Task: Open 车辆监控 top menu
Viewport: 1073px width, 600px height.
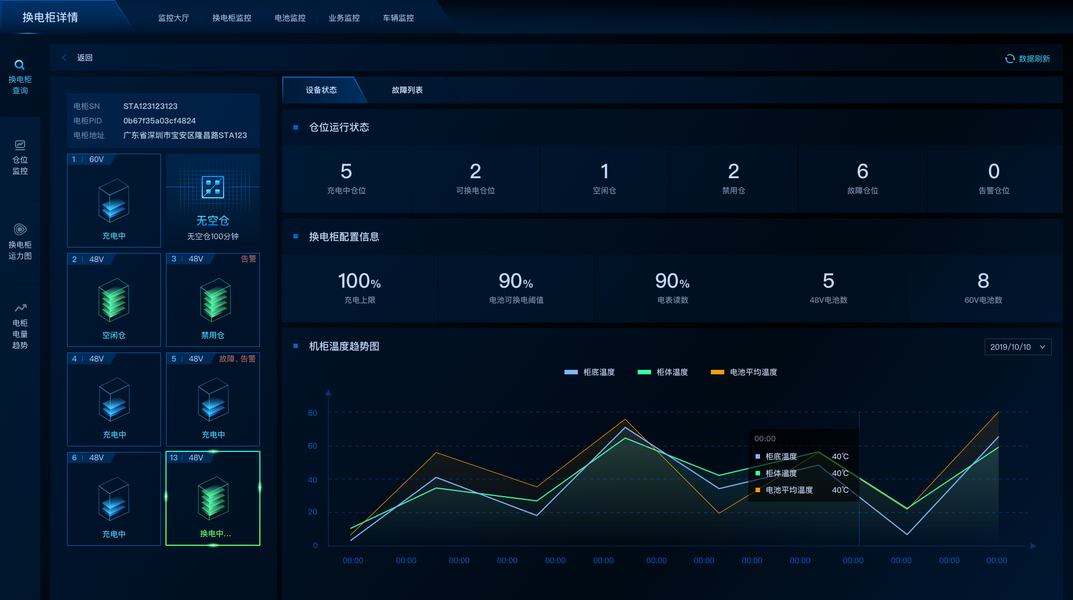Action: coord(398,18)
